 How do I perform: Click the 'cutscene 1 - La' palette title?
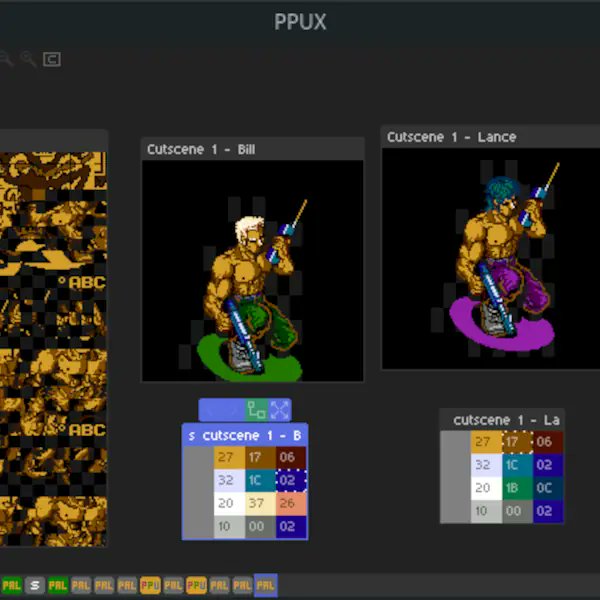coord(506,420)
